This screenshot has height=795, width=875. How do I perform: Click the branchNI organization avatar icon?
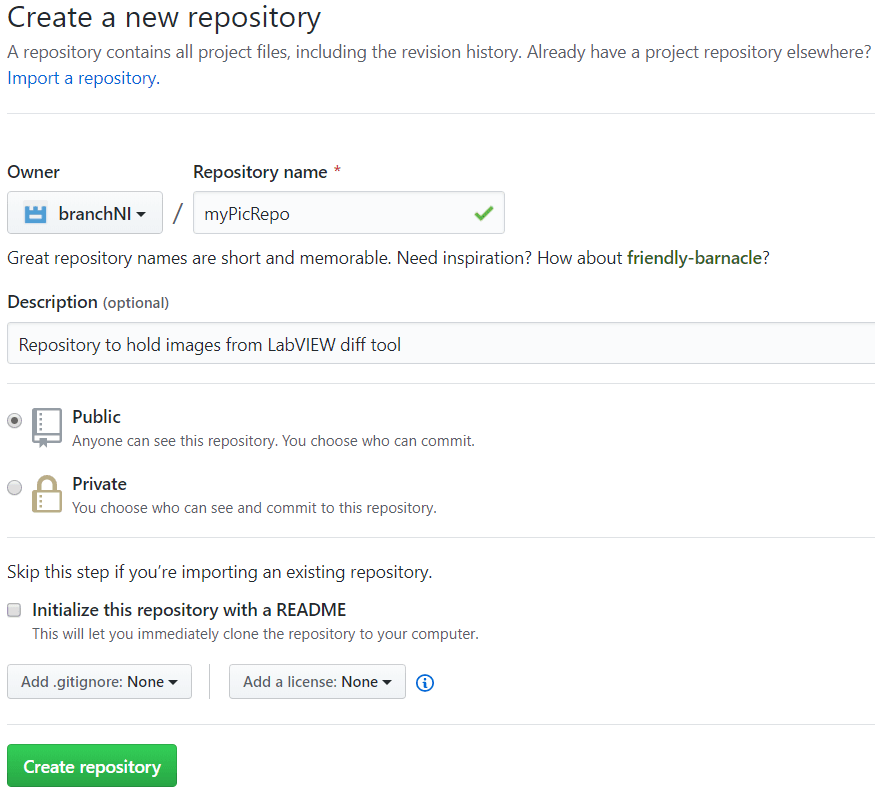(36, 212)
